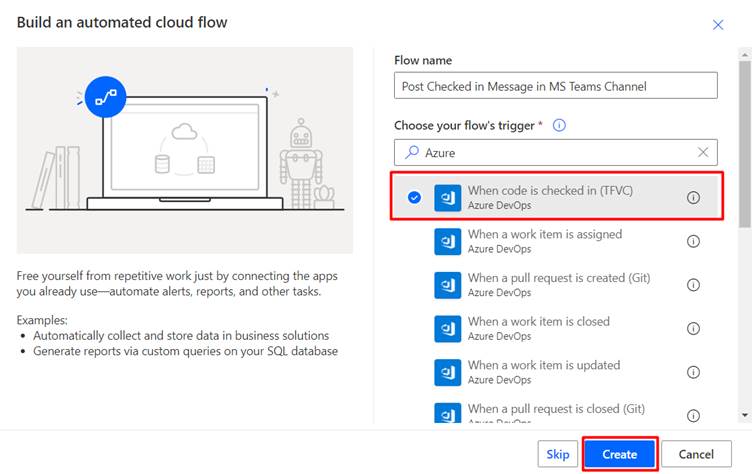
Task: Show info for When code is checked in
Action: coord(693,197)
